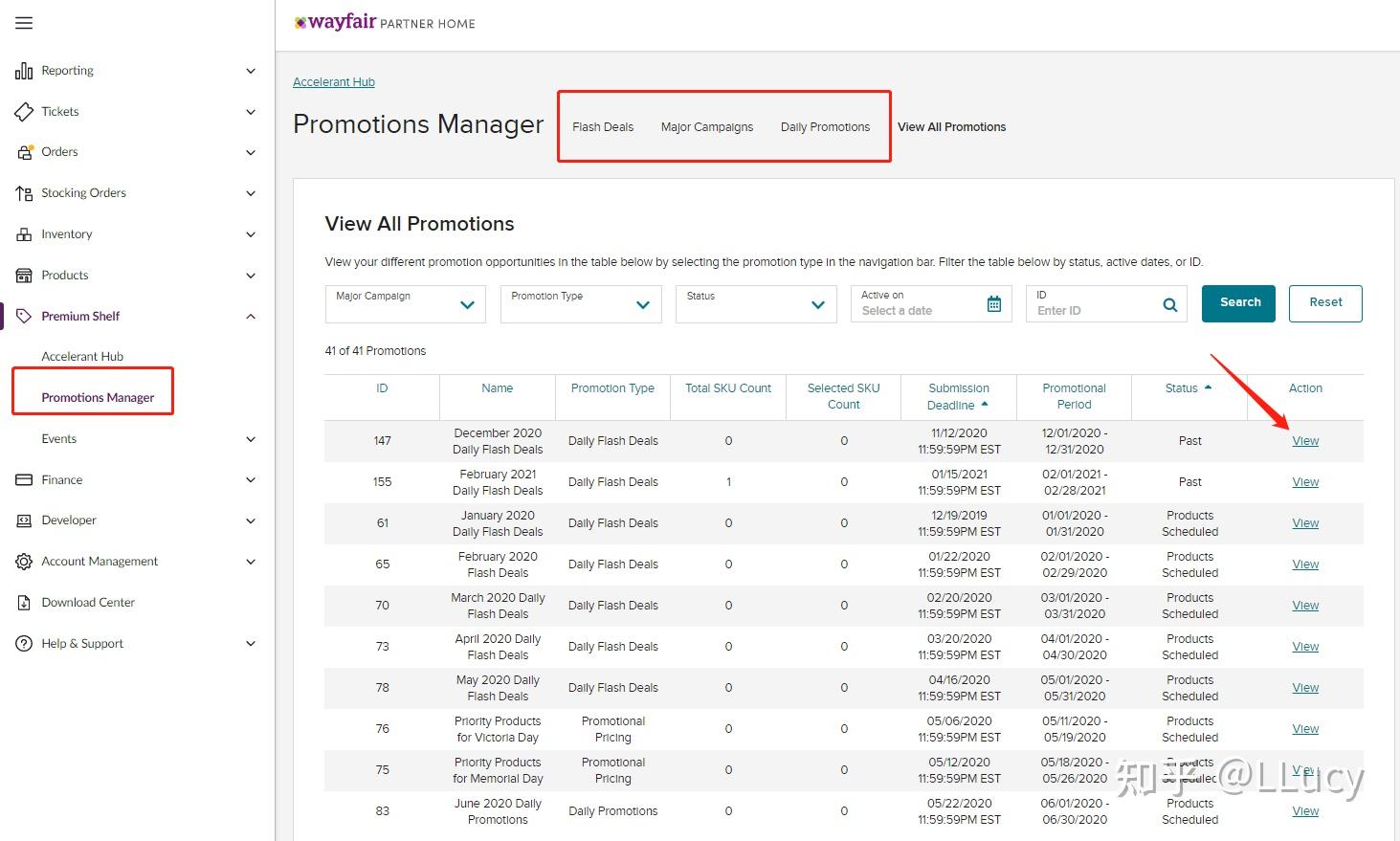Click the calendar icon in Active on field
This screenshot has height=841, width=1400.
pyautogui.click(x=994, y=304)
